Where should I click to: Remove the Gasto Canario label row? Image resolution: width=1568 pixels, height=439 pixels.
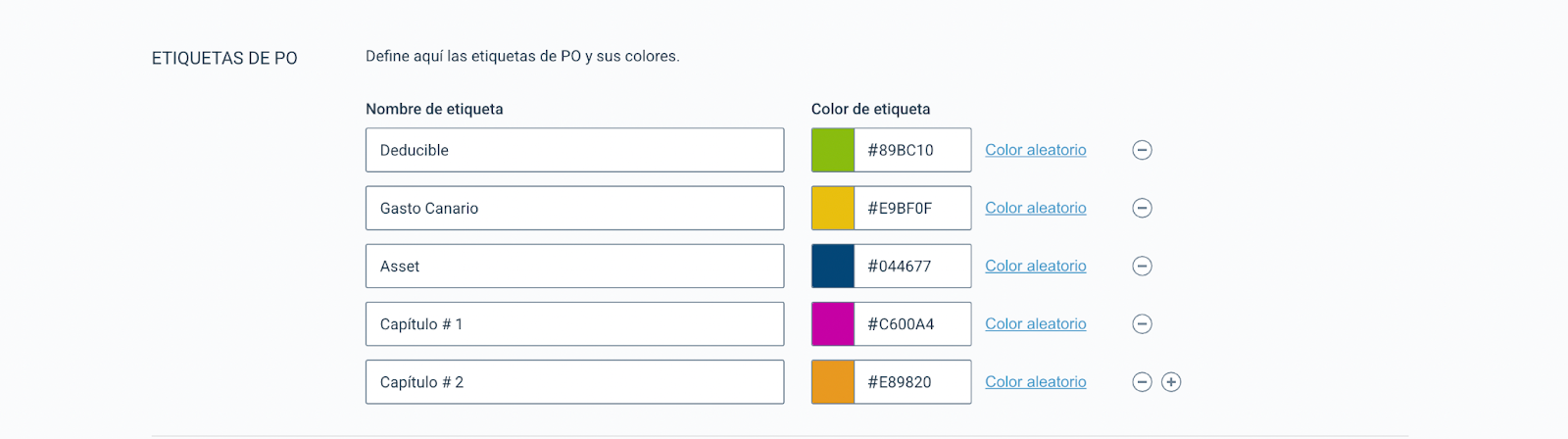(1142, 208)
